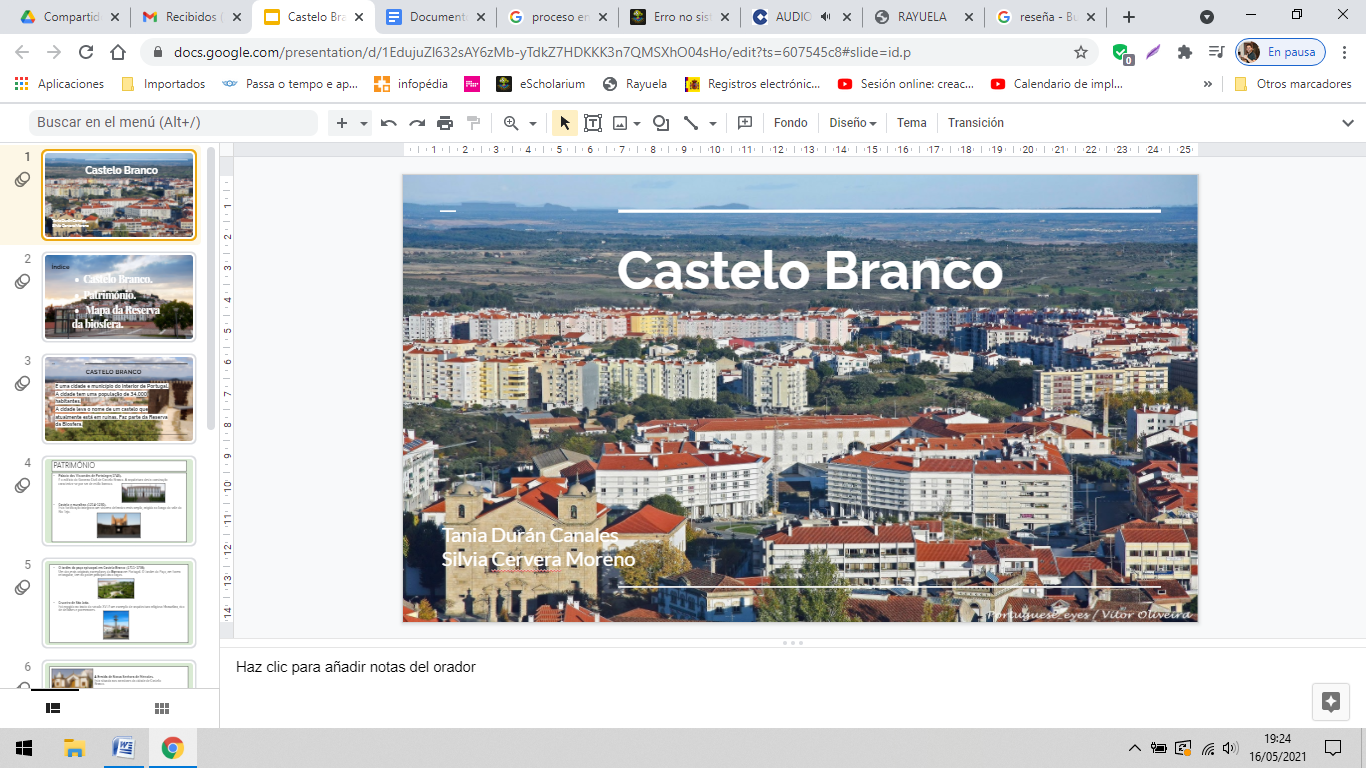1366x768 pixels.
Task: Open the Windows Start menu
Action: pyautogui.click(x=24, y=748)
